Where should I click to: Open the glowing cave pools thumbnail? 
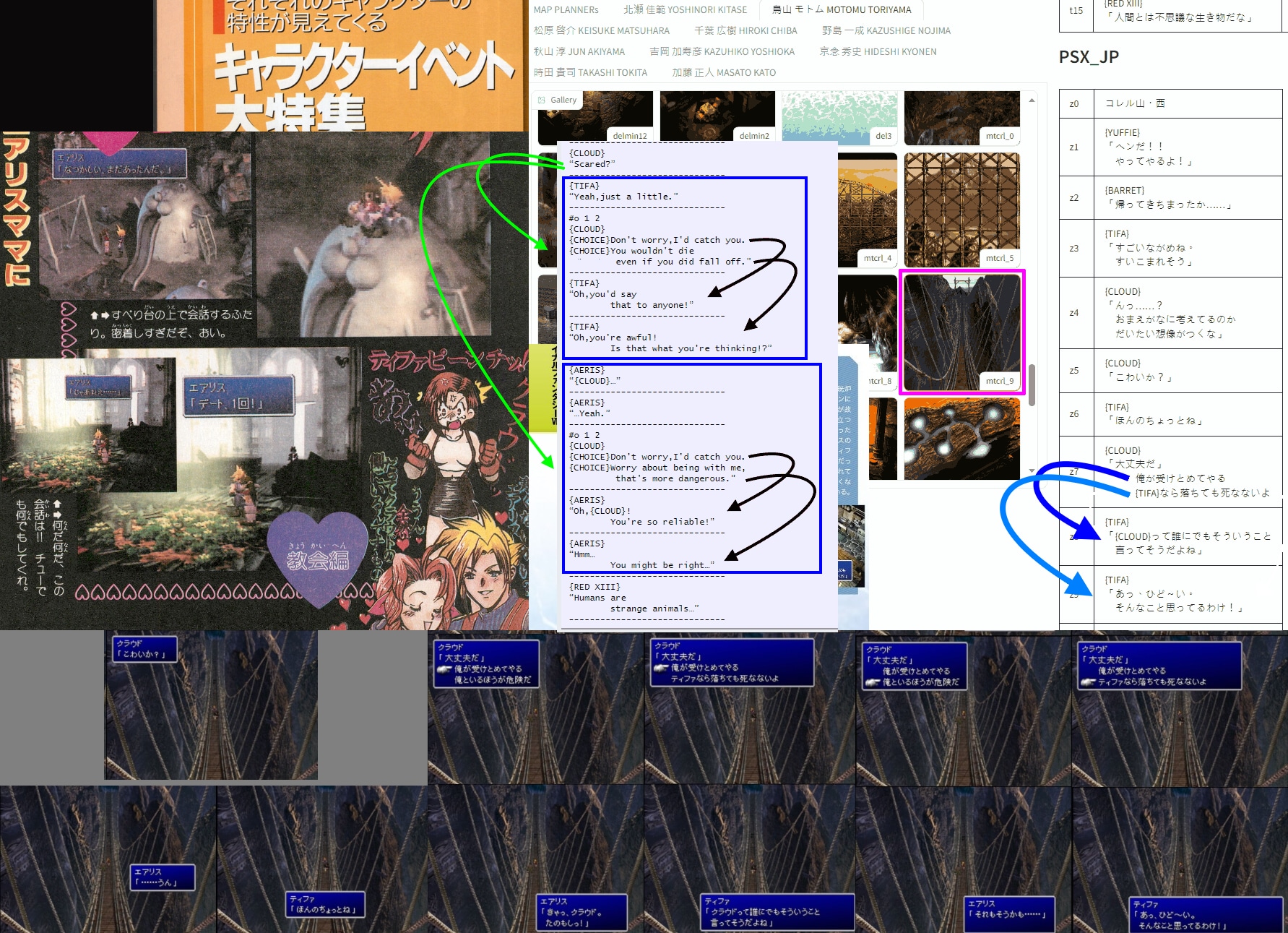[x=962, y=439]
